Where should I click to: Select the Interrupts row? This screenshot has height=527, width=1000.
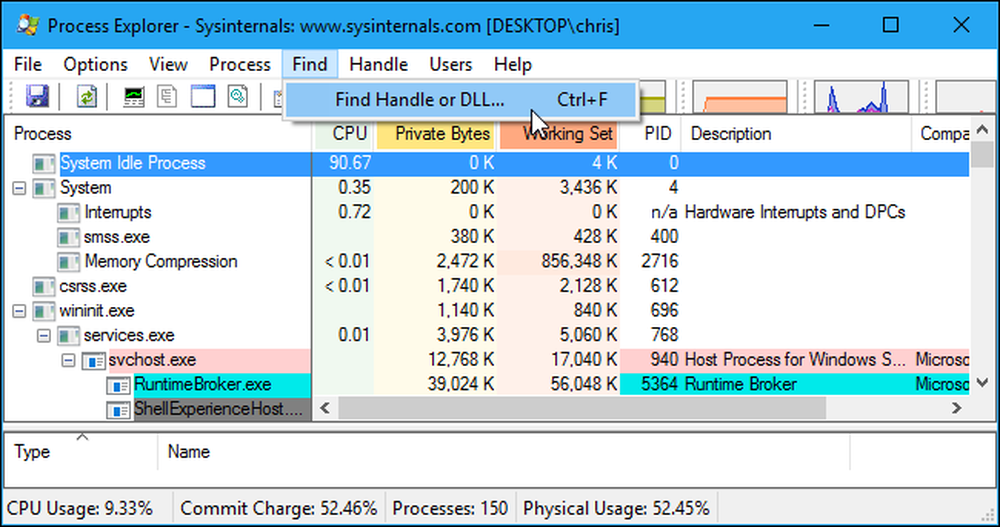pyautogui.click(x=488, y=212)
